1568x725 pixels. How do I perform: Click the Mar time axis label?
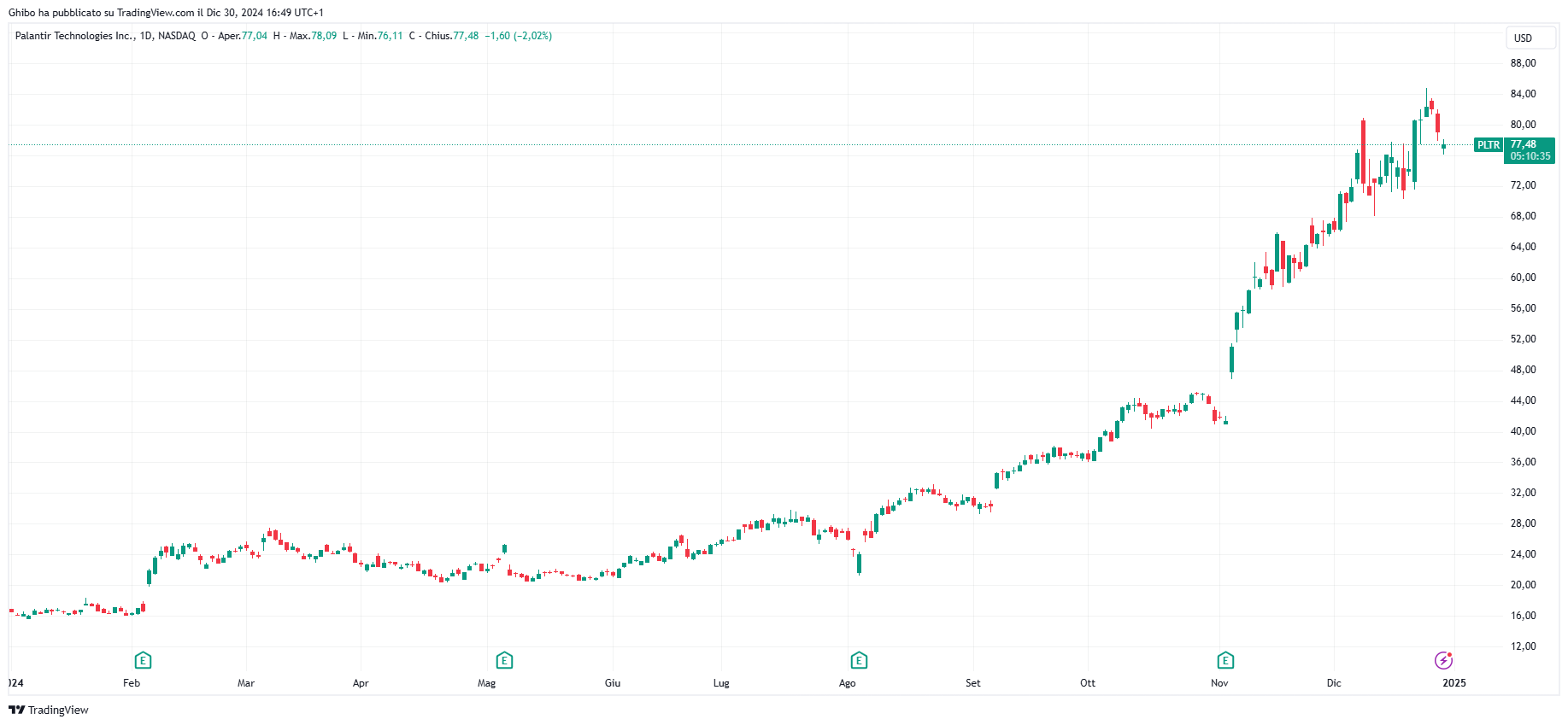tap(246, 683)
